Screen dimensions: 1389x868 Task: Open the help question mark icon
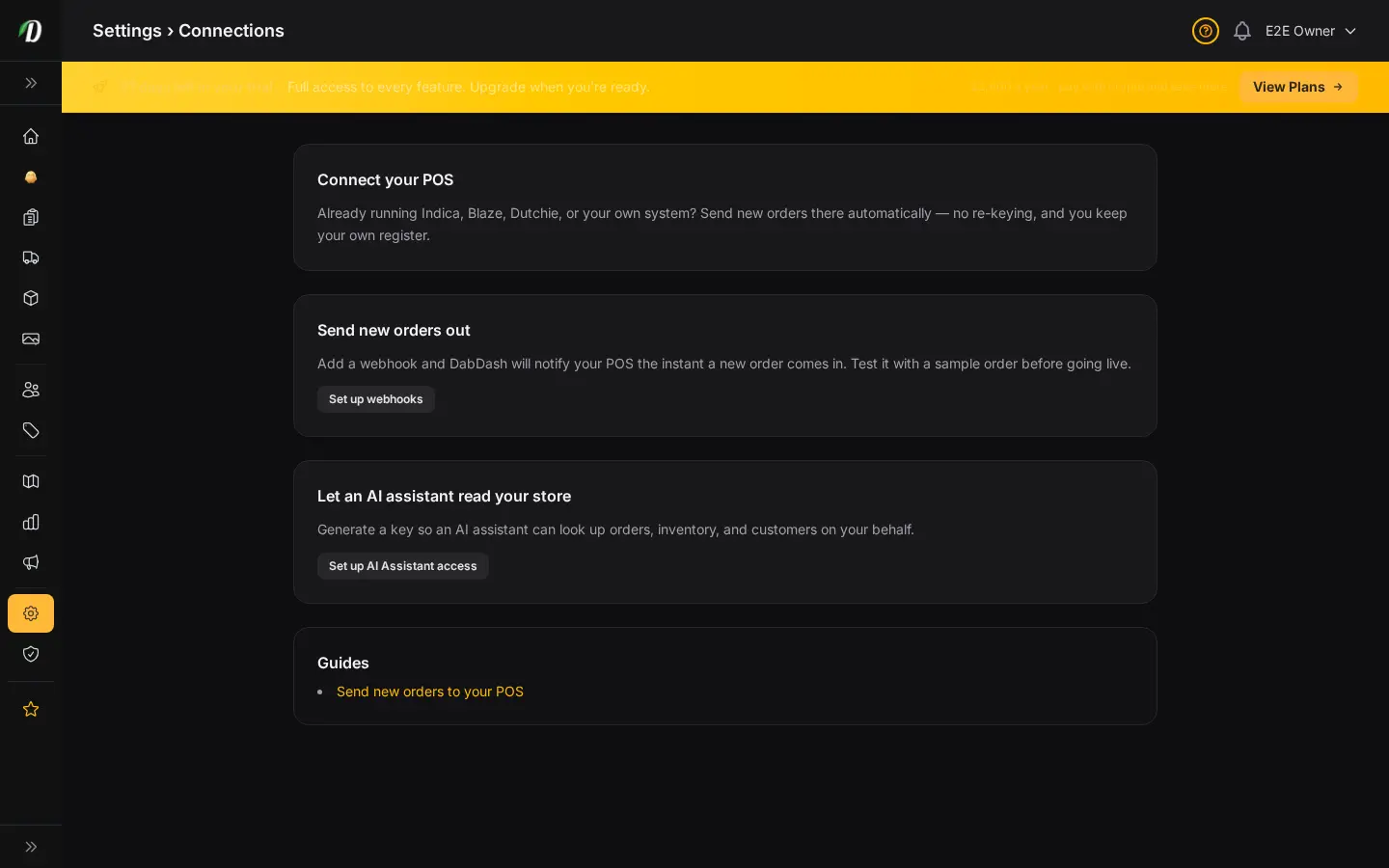pos(1206,31)
